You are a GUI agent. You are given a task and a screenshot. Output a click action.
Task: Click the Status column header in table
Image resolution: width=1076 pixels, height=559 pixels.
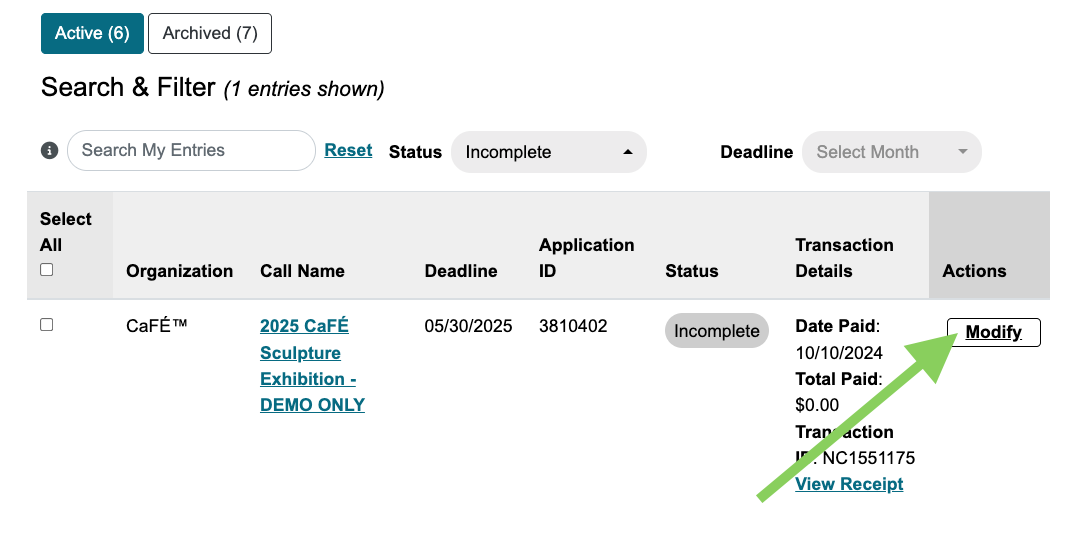coord(691,271)
